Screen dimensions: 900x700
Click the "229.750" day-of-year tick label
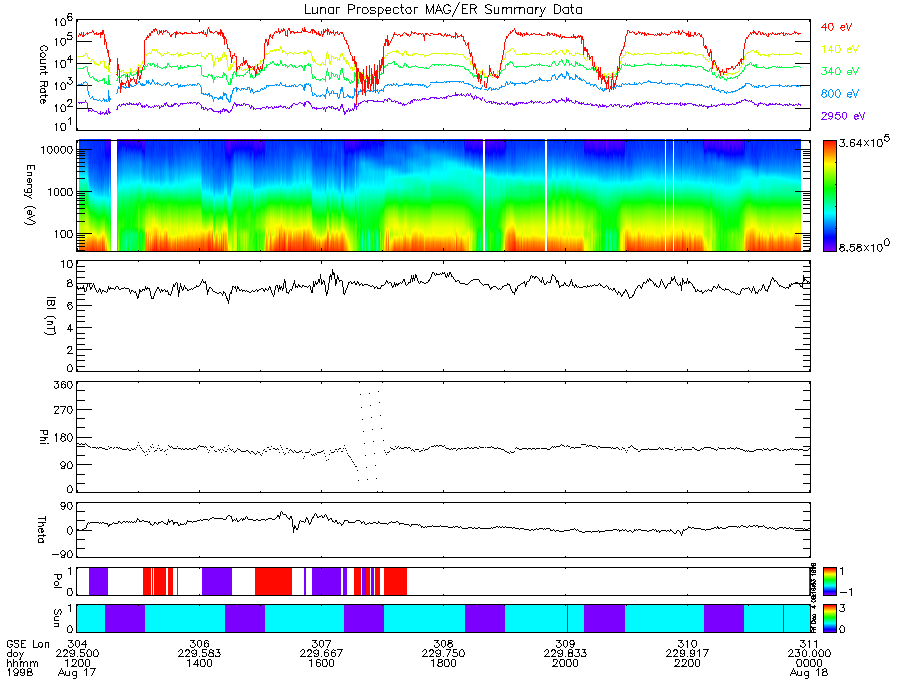(x=443, y=654)
